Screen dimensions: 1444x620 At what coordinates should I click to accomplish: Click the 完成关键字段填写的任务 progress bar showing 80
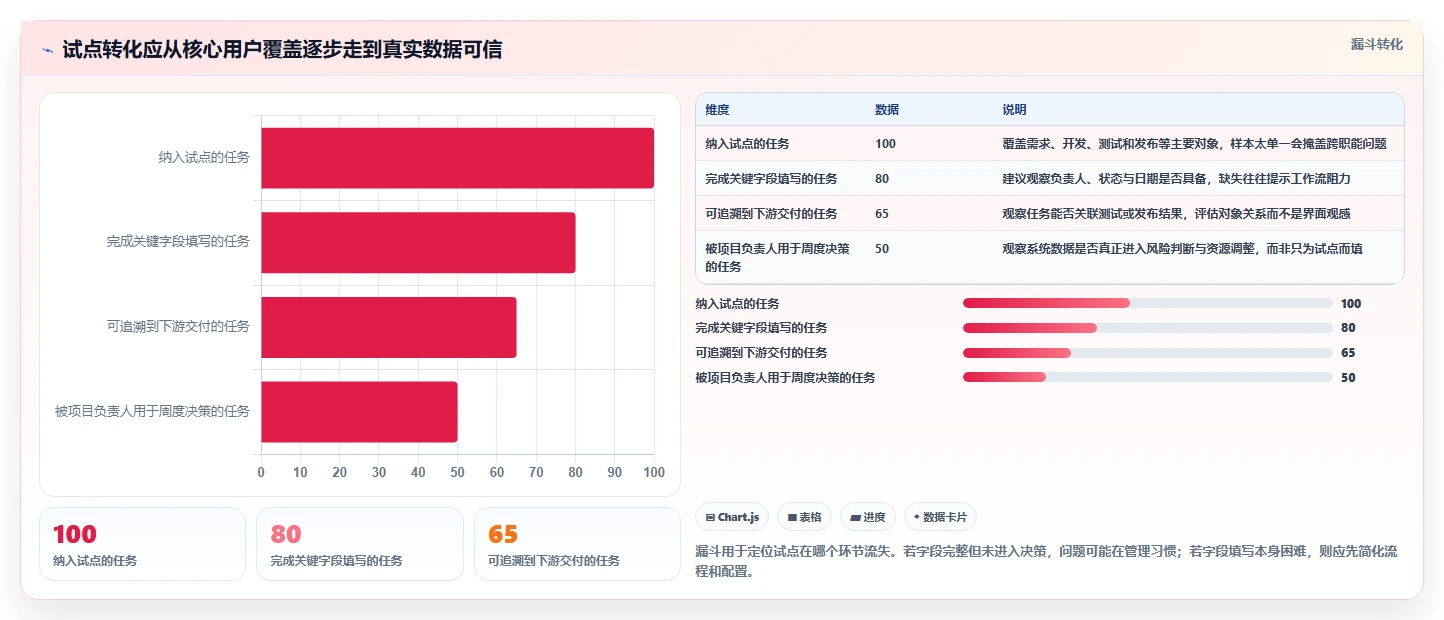(x=1147, y=328)
